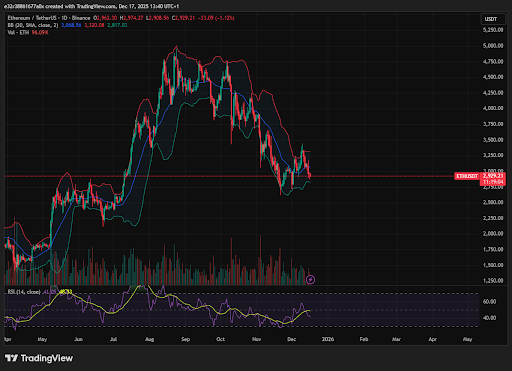Click the 2,500.00 price axis label
Image resolution: width=512 pixels, height=371 pixels.
pos(493,202)
